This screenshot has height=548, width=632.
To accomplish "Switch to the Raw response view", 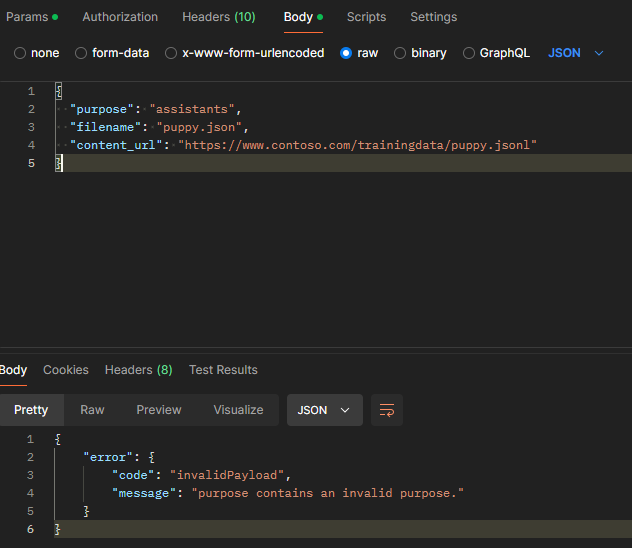I will [x=92, y=410].
